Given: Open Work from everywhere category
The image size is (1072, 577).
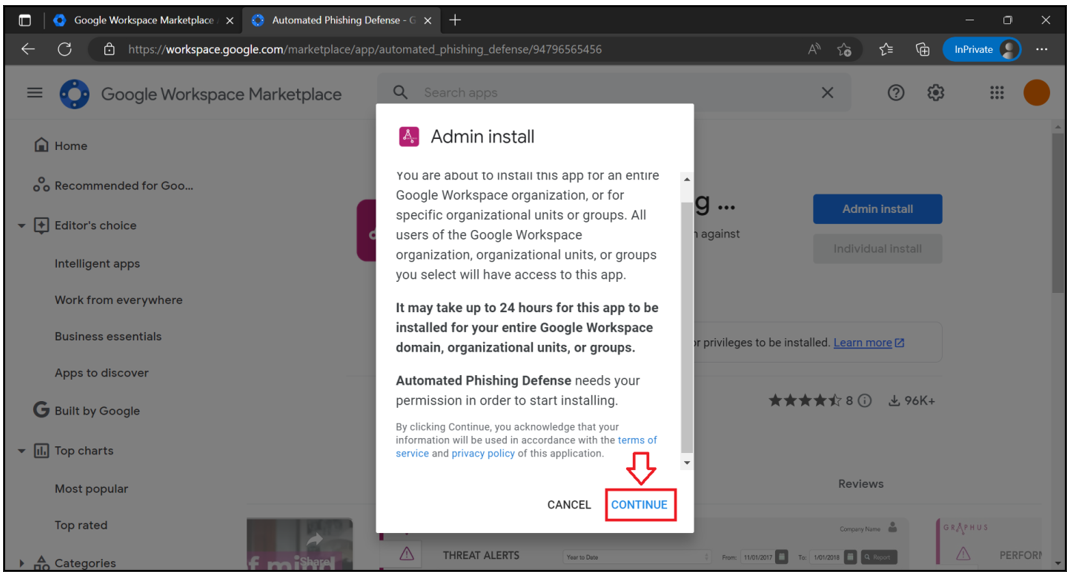Looking at the screenshot, I should (118, 300).
